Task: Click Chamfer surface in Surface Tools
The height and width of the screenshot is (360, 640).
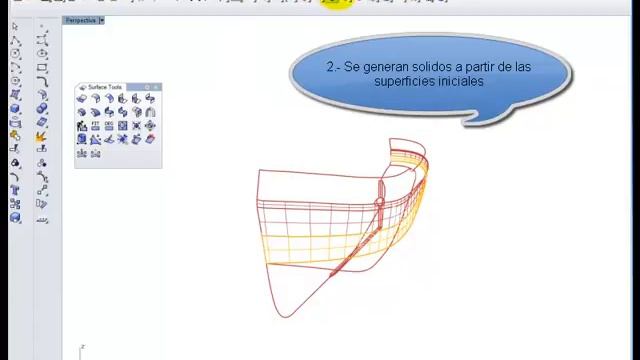Action: [x=109, y=98]
